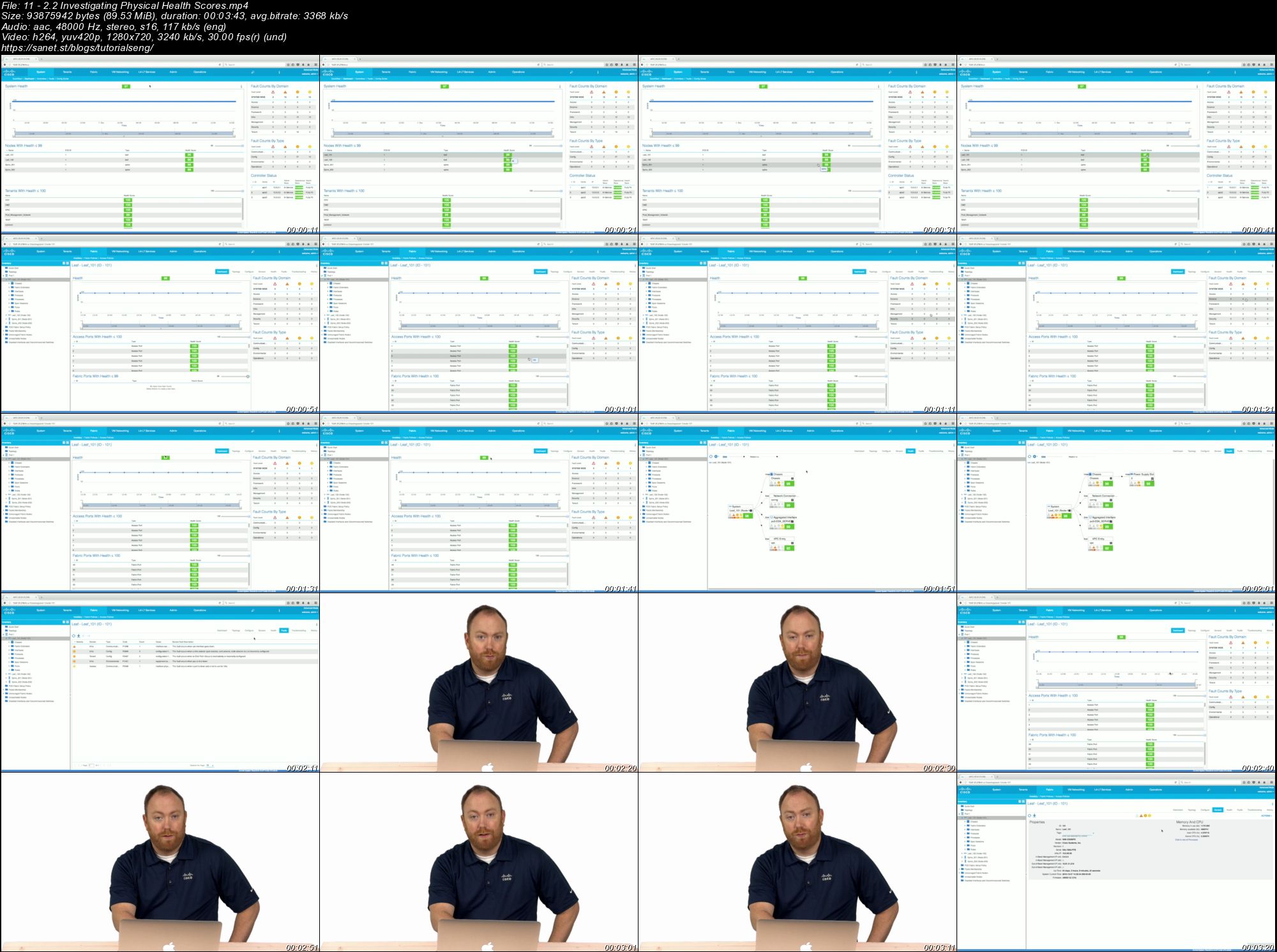Select the System tab in the 00:00:11 frame
The height and width of the screenshot is (952, 1277).
pos(41,72)
